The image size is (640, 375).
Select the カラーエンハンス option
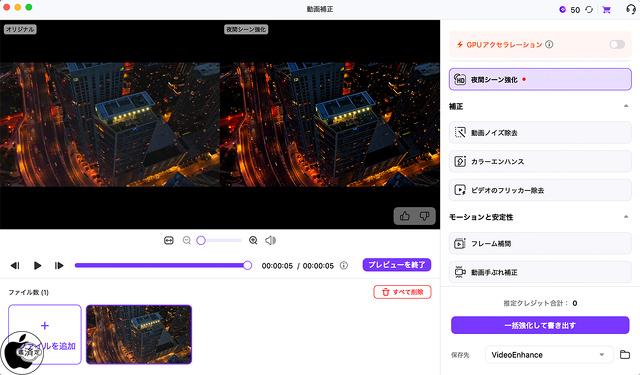(x=540, y=161)
